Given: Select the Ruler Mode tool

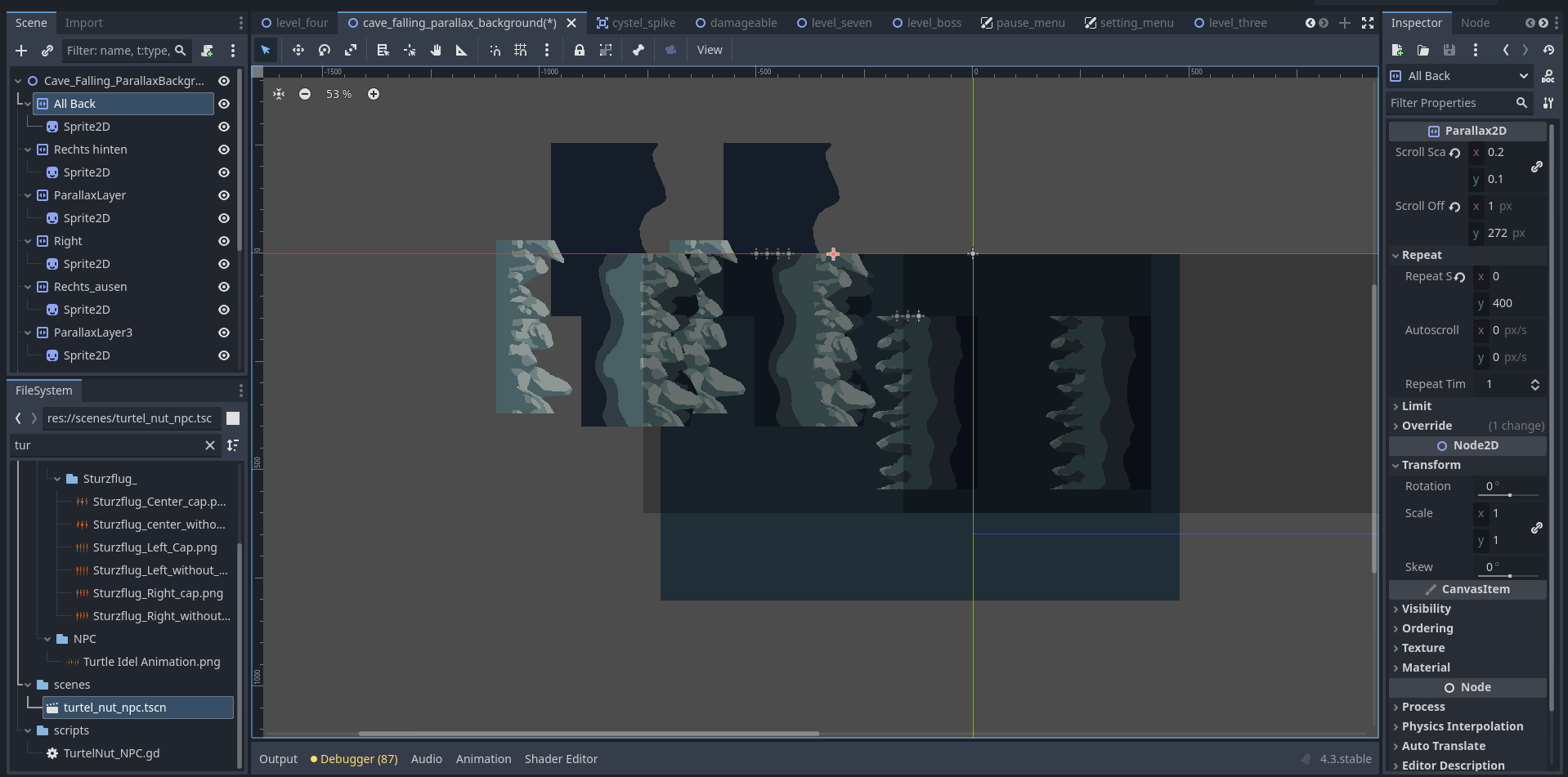Looking at the screenshot, I should pos(462,50).
